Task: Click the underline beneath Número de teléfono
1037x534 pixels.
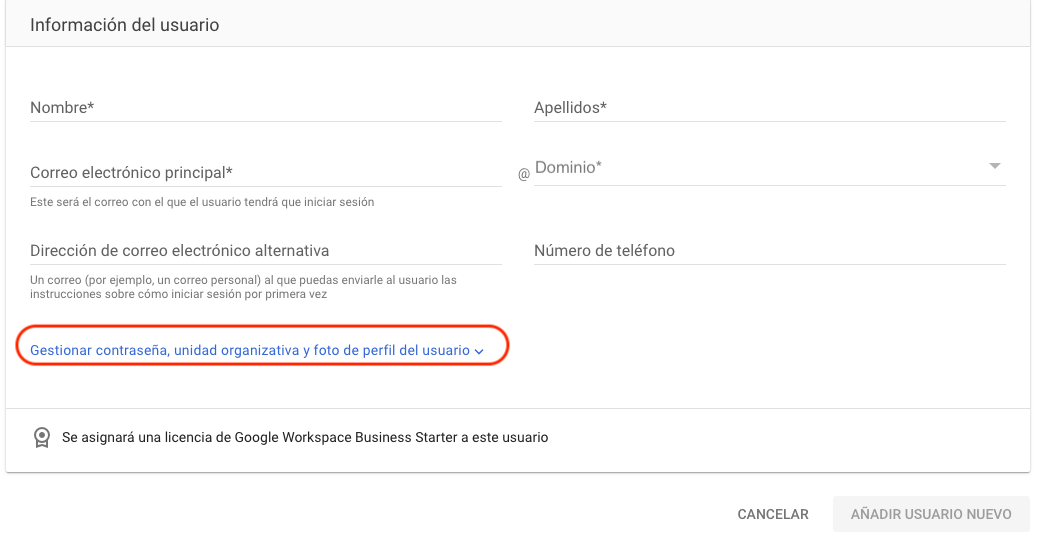Action: [x=770, y=265]
